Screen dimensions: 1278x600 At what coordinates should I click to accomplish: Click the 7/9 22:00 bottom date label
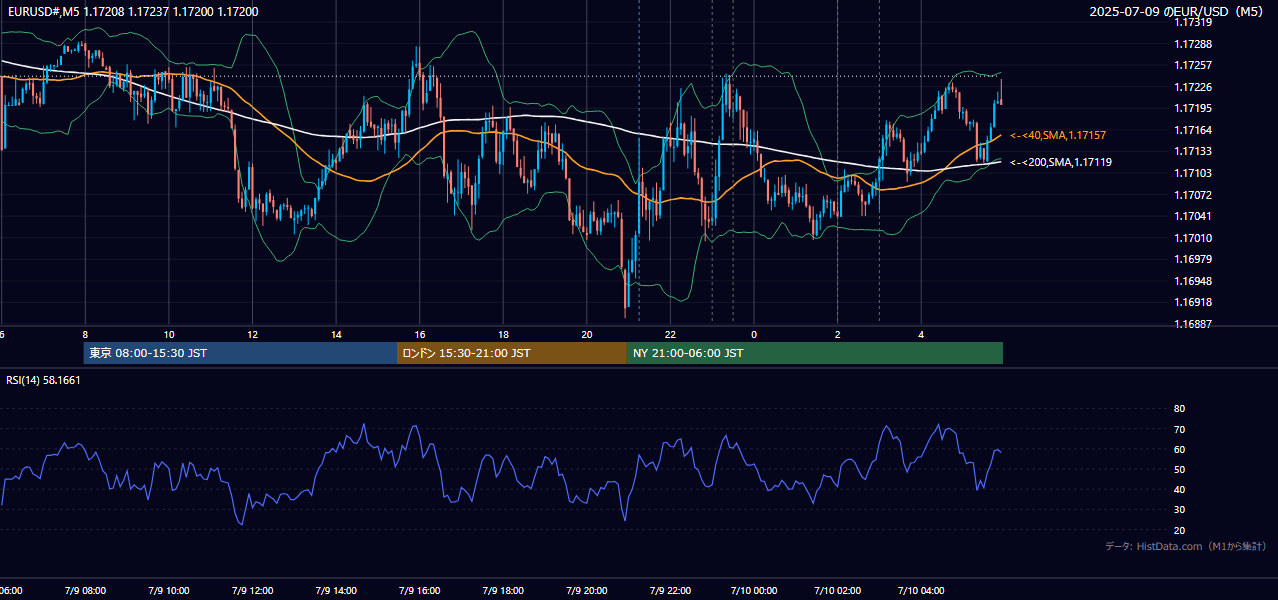tap(671, 590)
